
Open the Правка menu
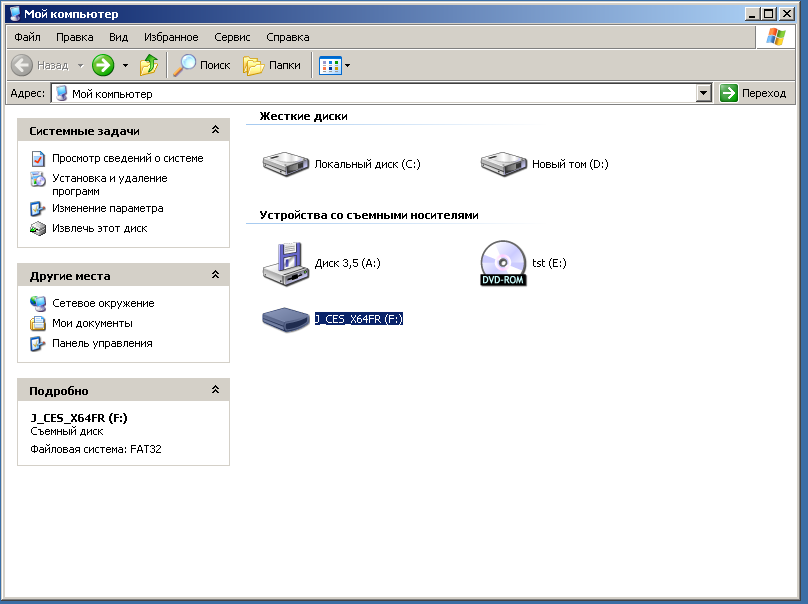pos(75,37)
